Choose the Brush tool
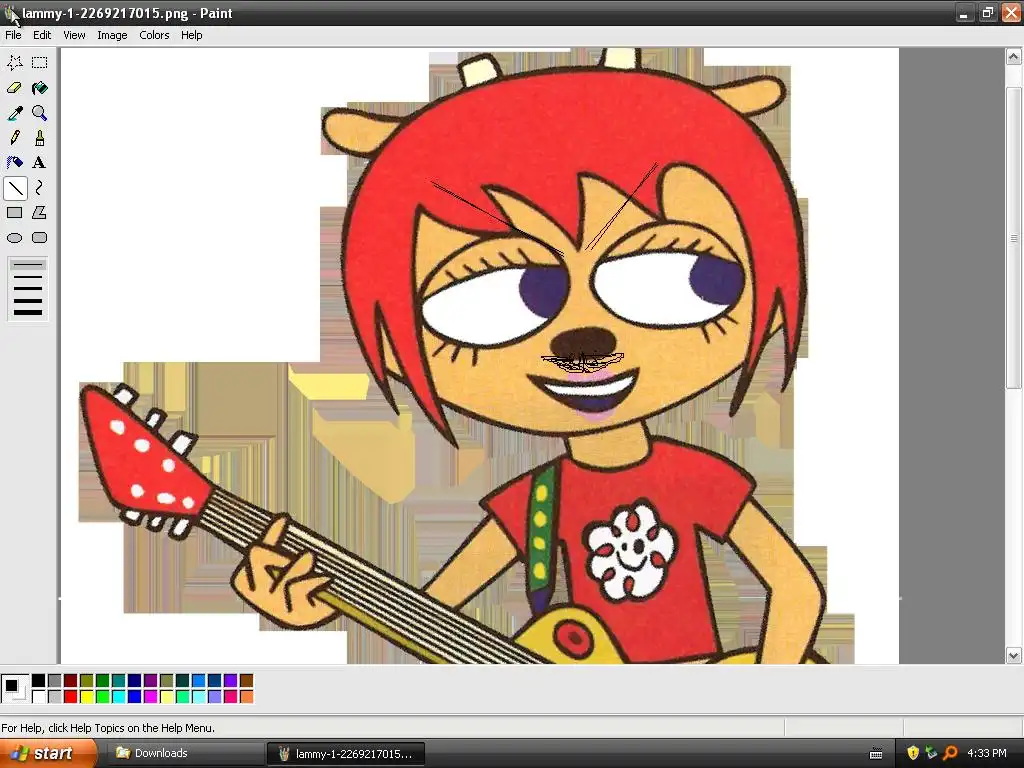 [x=39, y=138]
